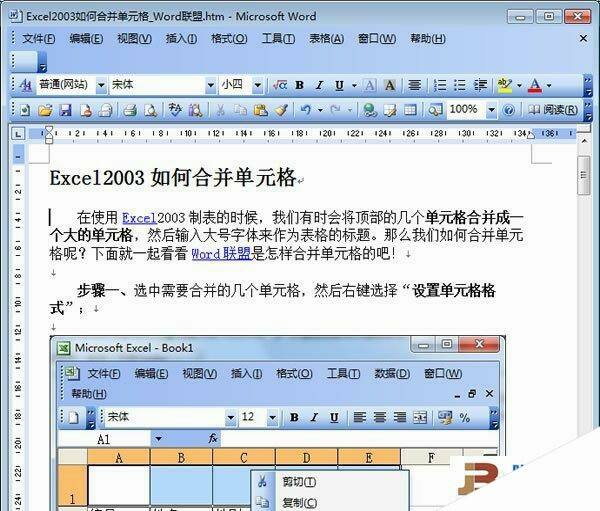Click the Equation editor icon in Word toolbar
Screen dimensions: 600x511
[280, 85]
